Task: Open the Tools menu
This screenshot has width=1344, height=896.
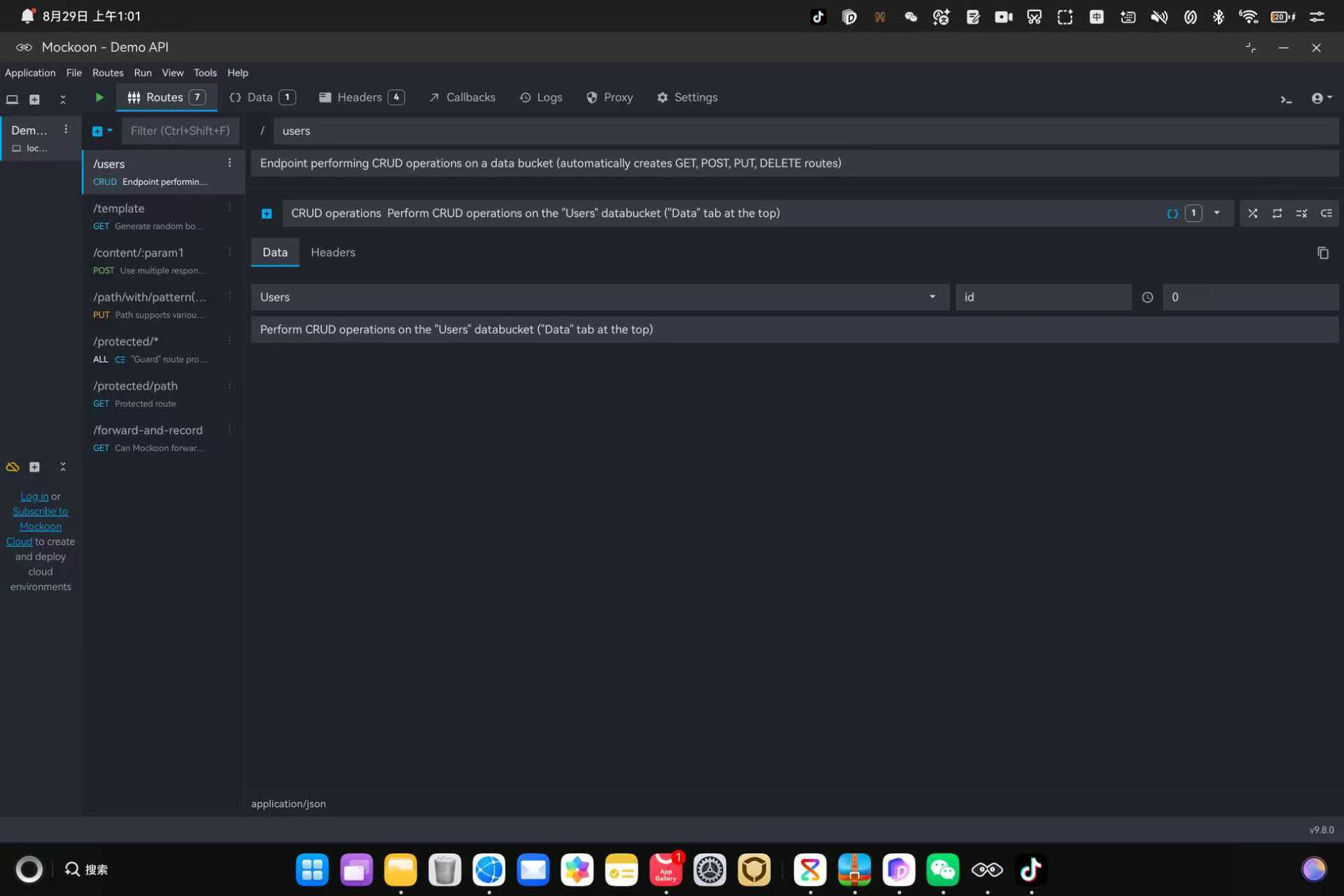Action: pos(205,73)
